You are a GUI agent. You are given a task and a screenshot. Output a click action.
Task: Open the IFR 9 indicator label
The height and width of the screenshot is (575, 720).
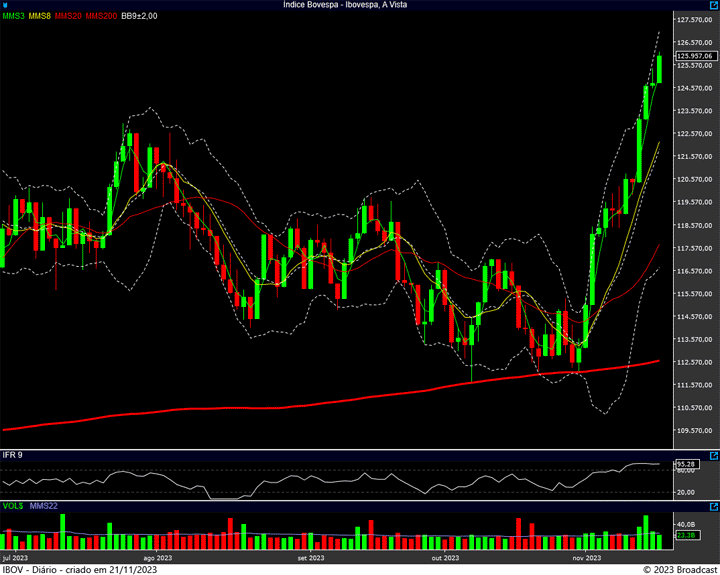13,455
